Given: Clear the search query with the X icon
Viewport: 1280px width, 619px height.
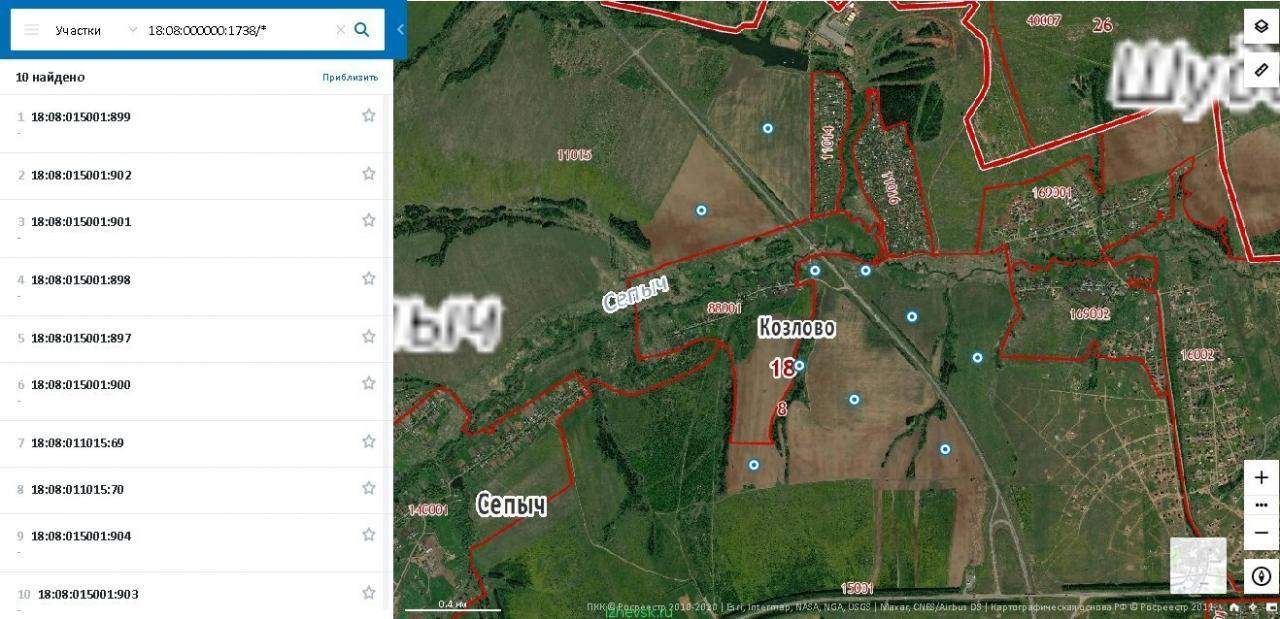Looking at the screenshot, I should (x=340, y=30).
